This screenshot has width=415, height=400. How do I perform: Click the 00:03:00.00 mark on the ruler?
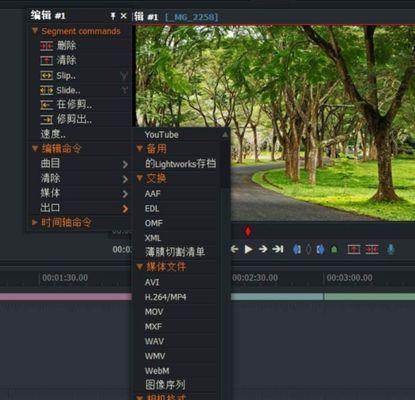click(x=349, y=278)
